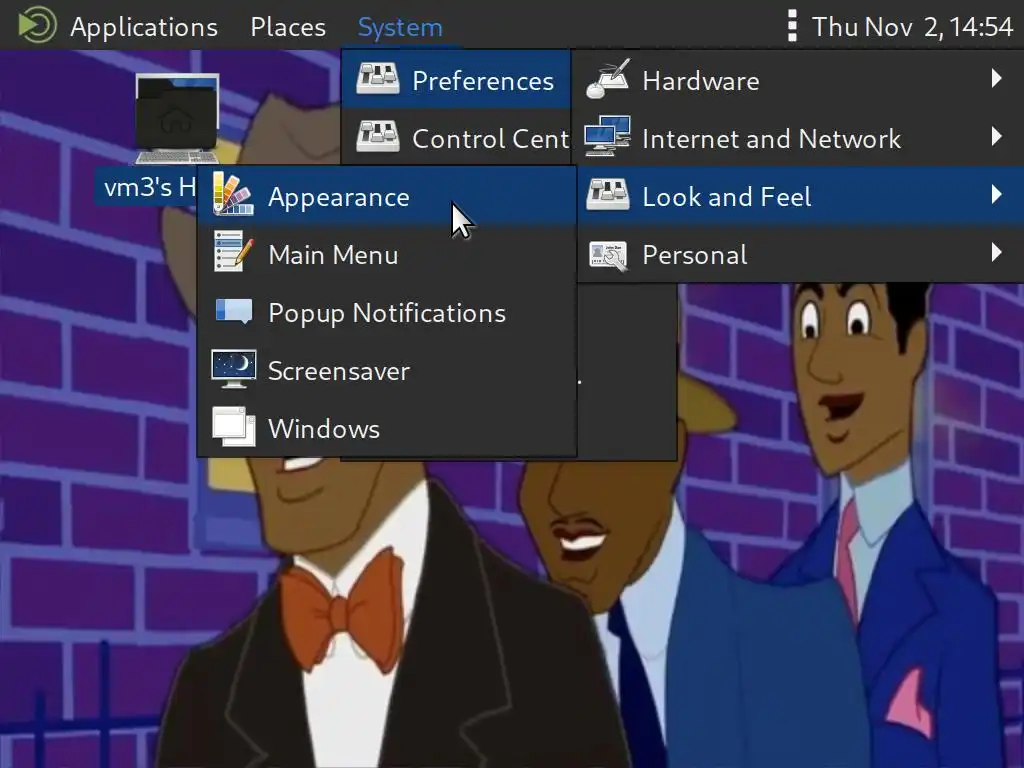The image size is (1024, 768).
Task: Click the Ubuntu MATE logo icon
Action: tap(37, 25)
